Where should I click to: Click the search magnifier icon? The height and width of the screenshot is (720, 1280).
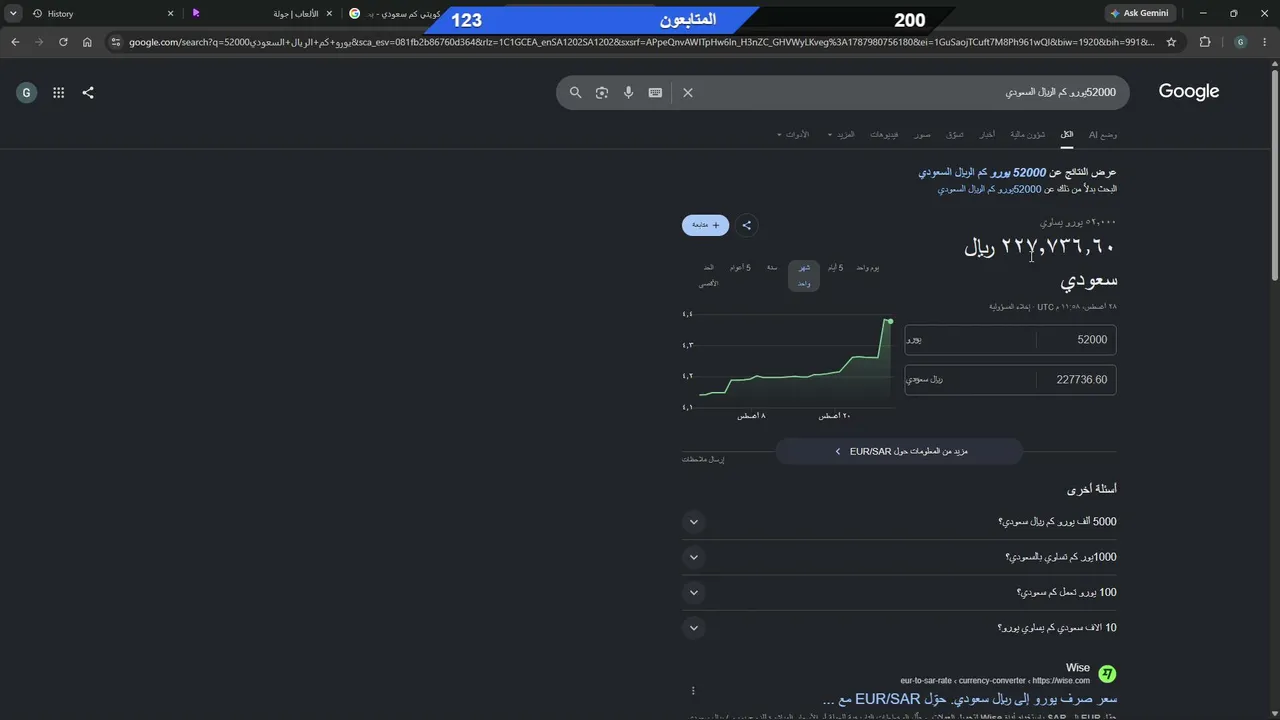click(x=576, y=92)
